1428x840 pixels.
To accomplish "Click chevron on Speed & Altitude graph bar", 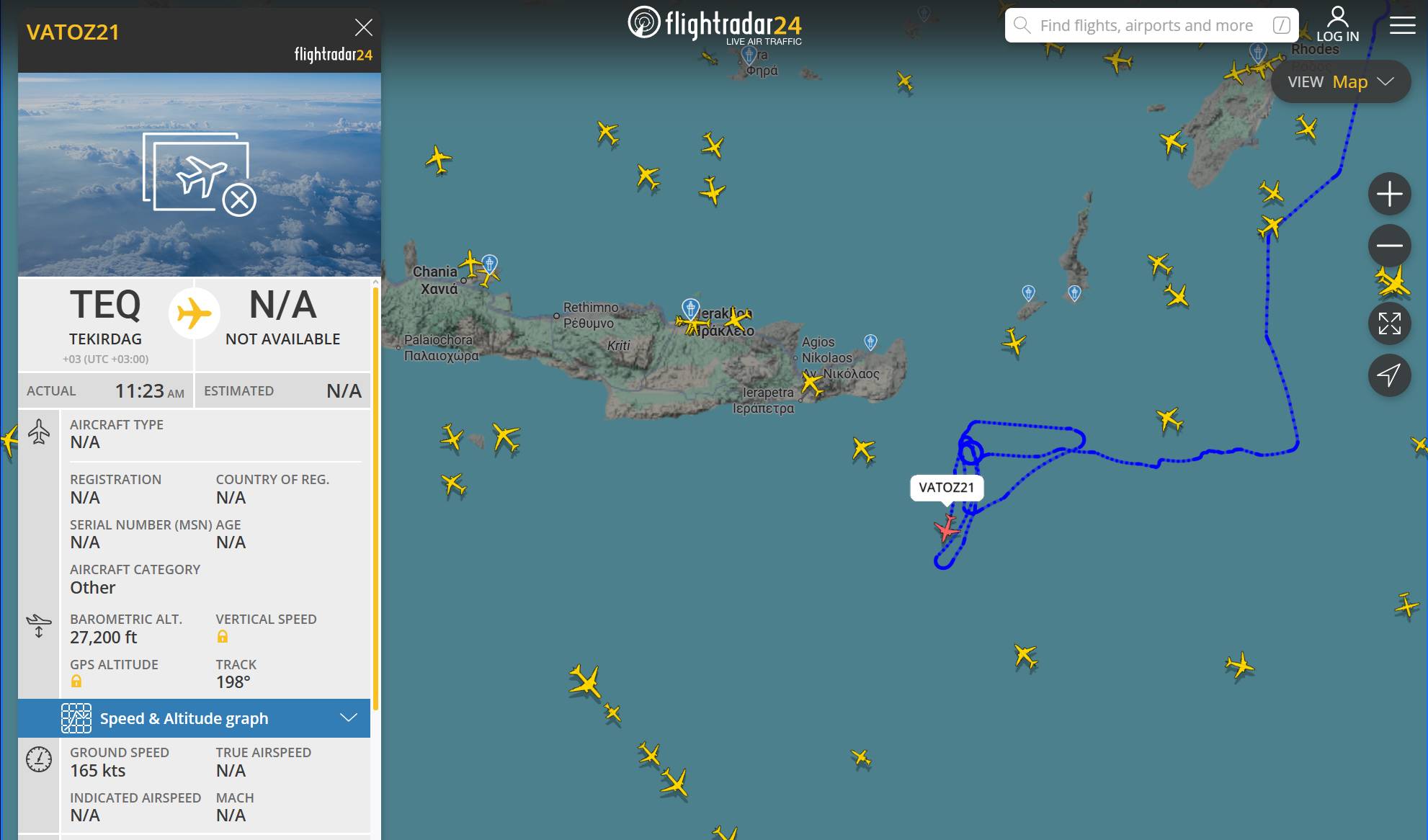I will 349,718.
